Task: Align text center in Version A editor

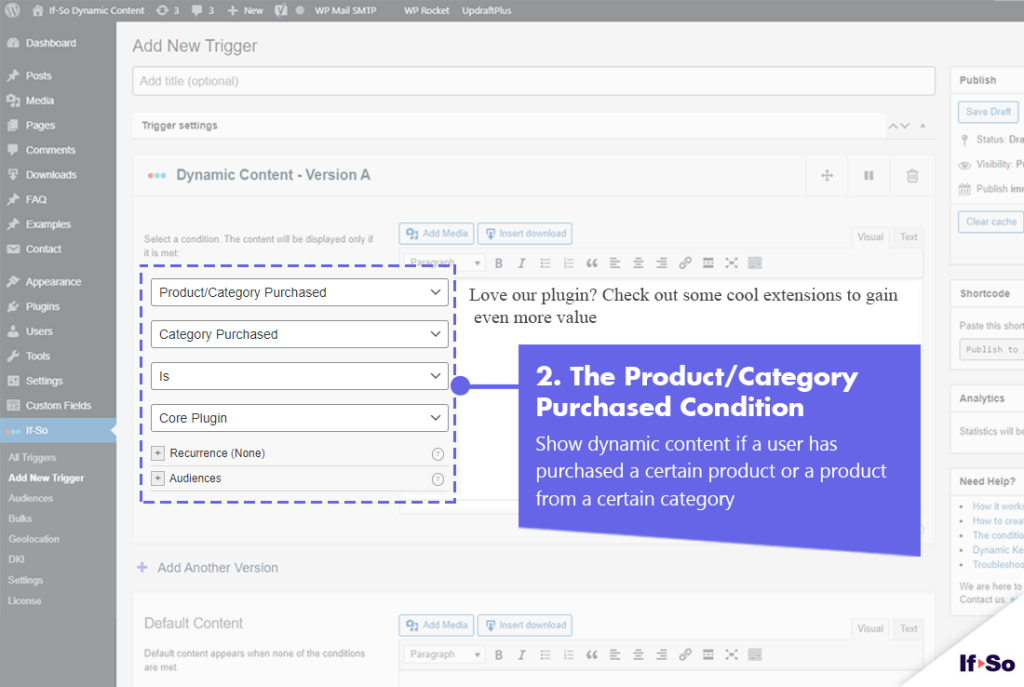Action: tap(638, 263)
